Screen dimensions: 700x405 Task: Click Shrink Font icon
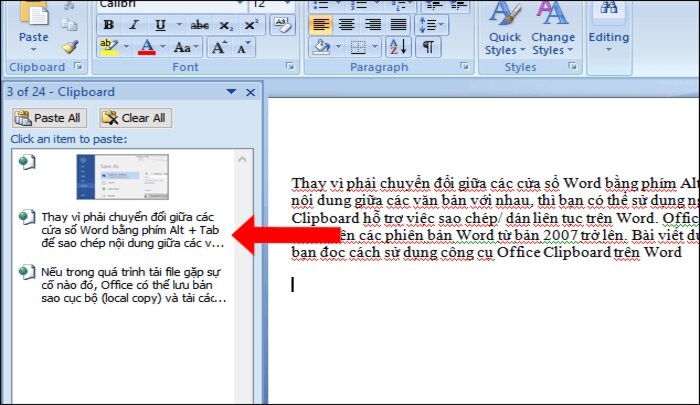pos(244,47)
